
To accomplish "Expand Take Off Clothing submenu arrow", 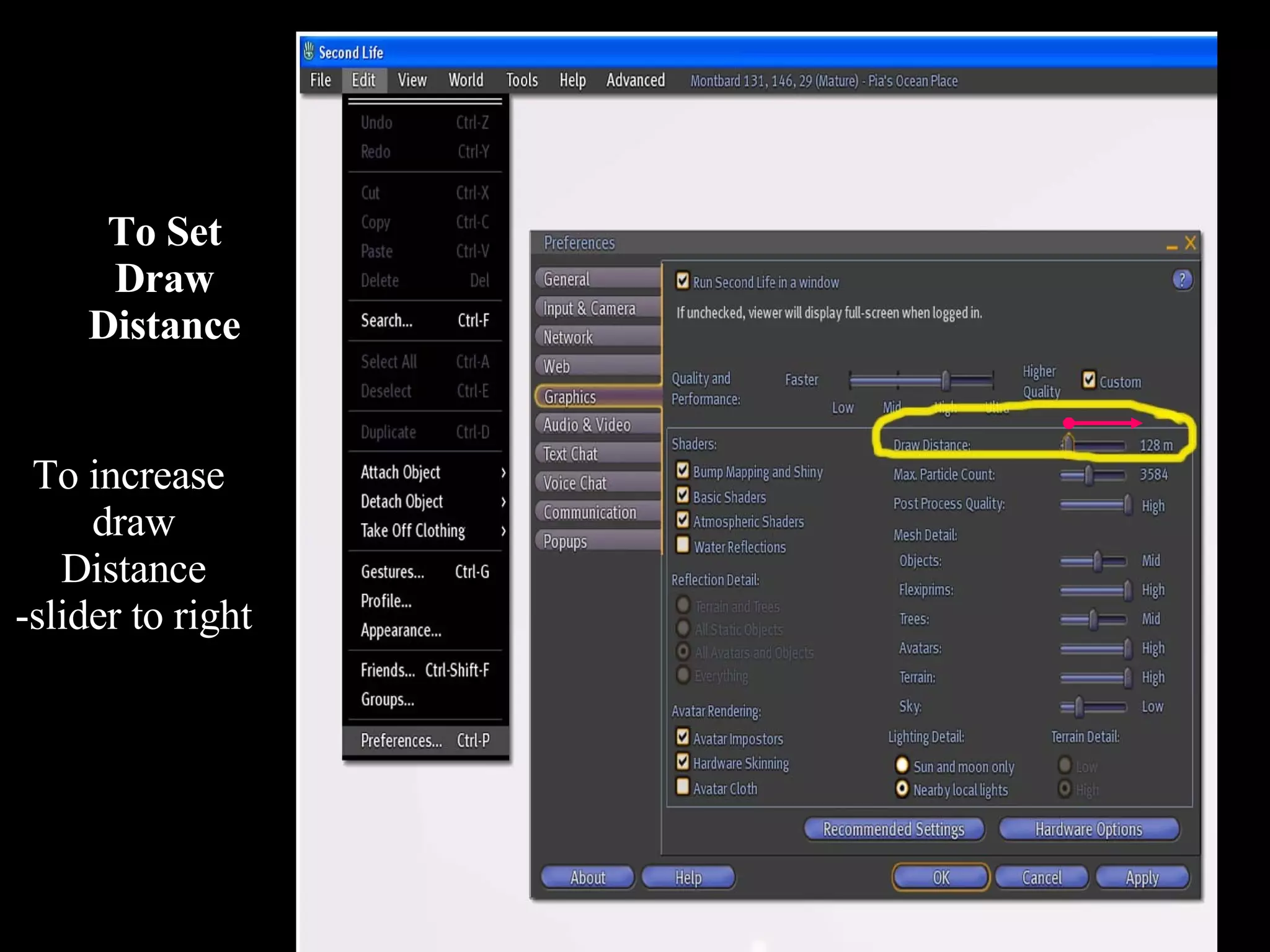I will 503,531.
